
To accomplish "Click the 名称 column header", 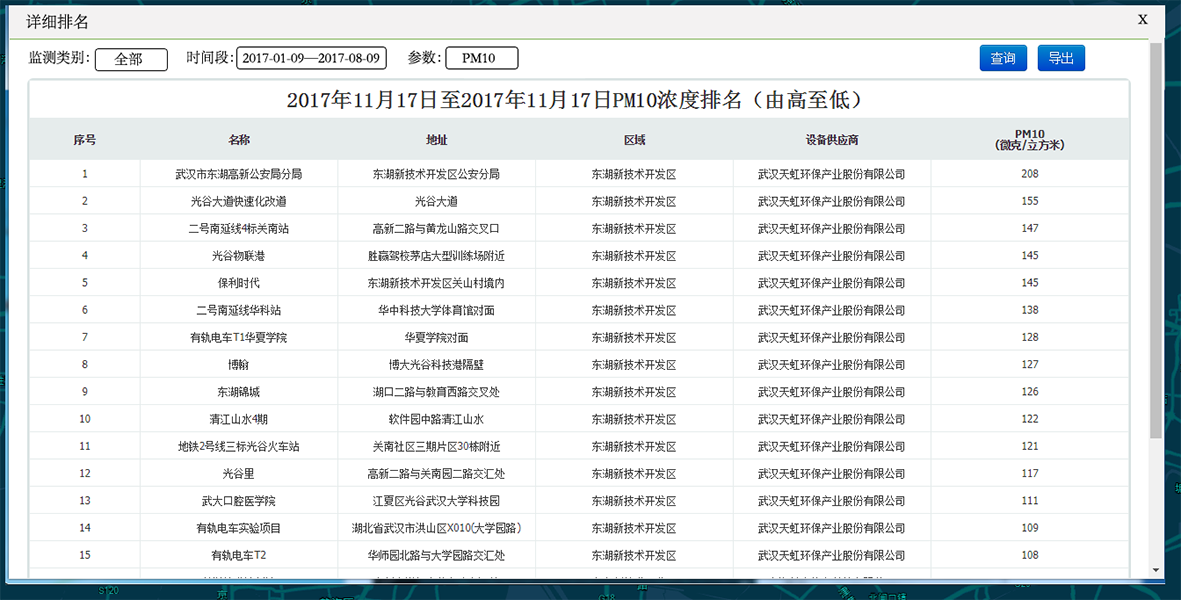I will (x=238, y=140).
